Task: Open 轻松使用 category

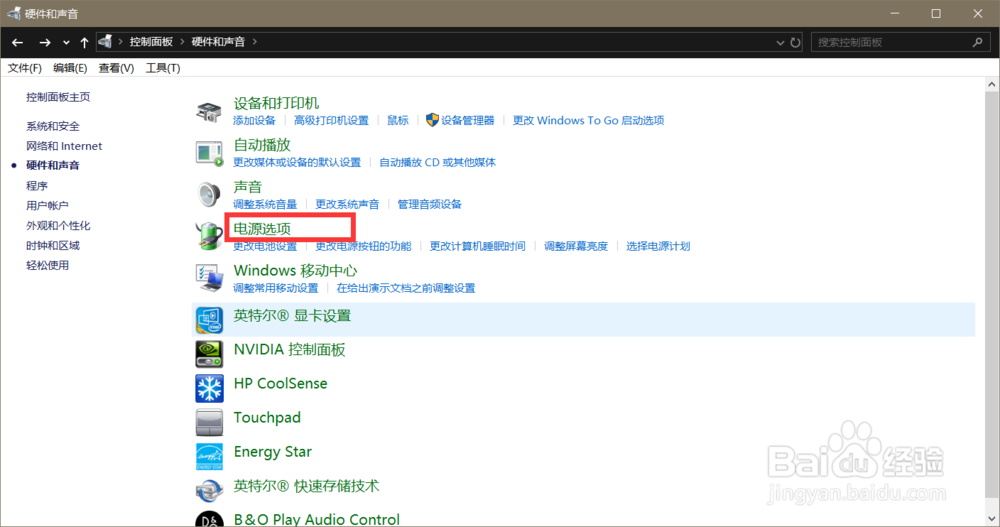Action: 47,265
